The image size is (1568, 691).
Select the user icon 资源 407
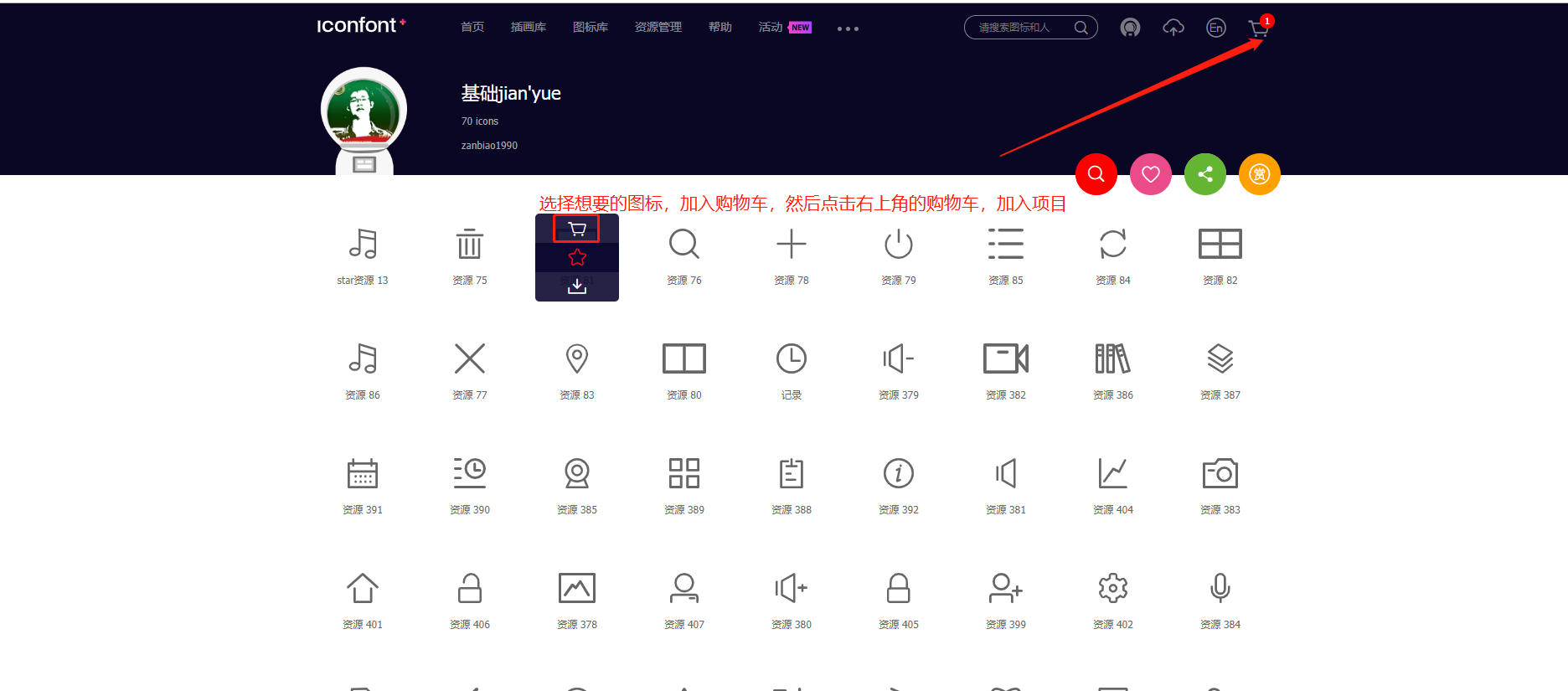[x=684, y=588]
